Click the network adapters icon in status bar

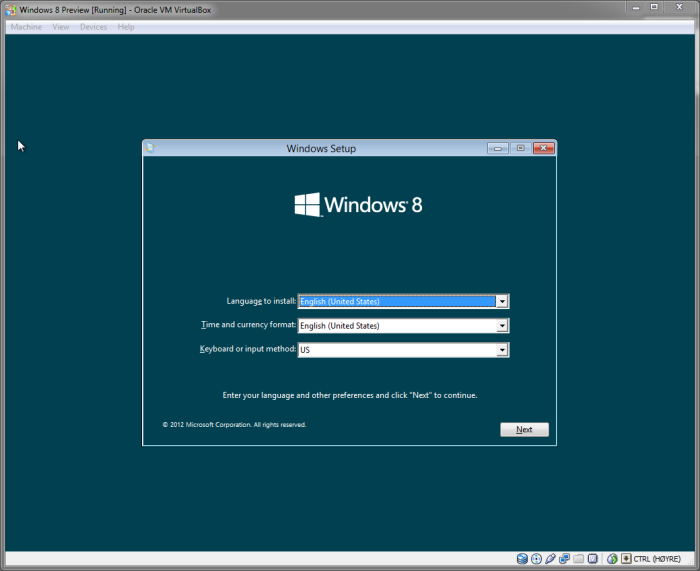(564, 558)
